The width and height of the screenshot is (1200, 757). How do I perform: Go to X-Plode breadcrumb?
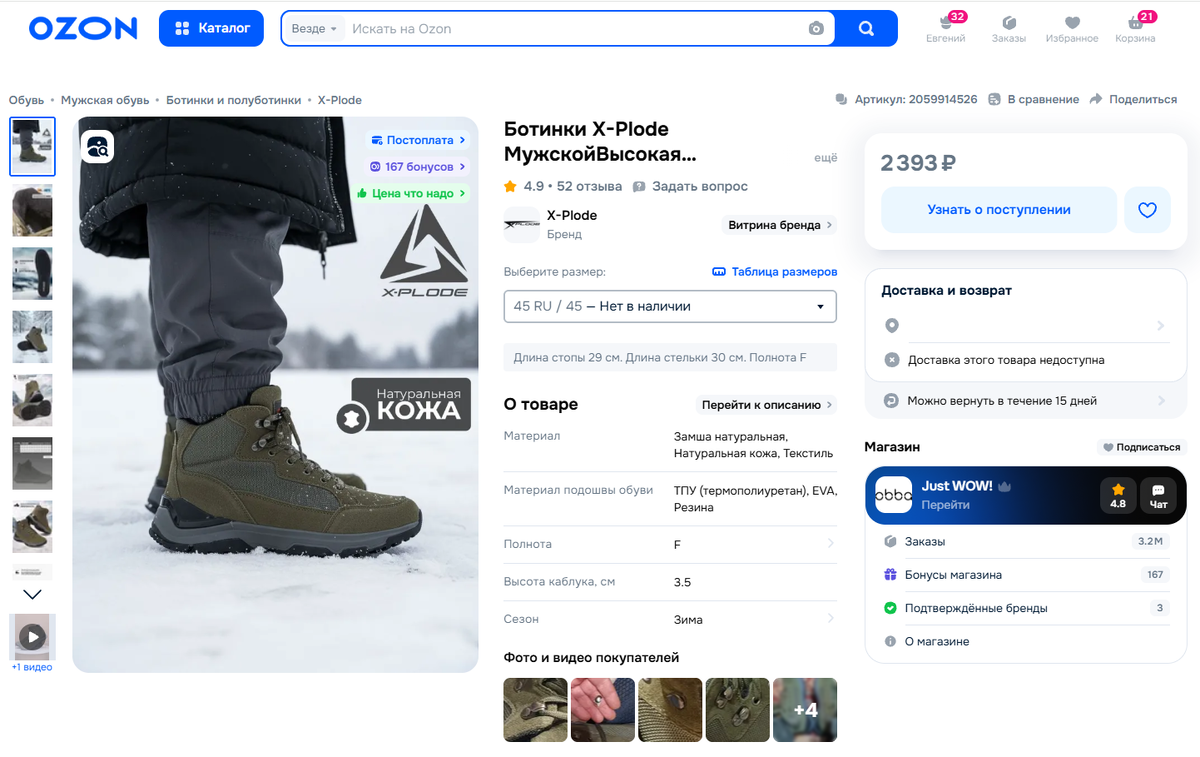pyautogui.click(x=340, y=100)
